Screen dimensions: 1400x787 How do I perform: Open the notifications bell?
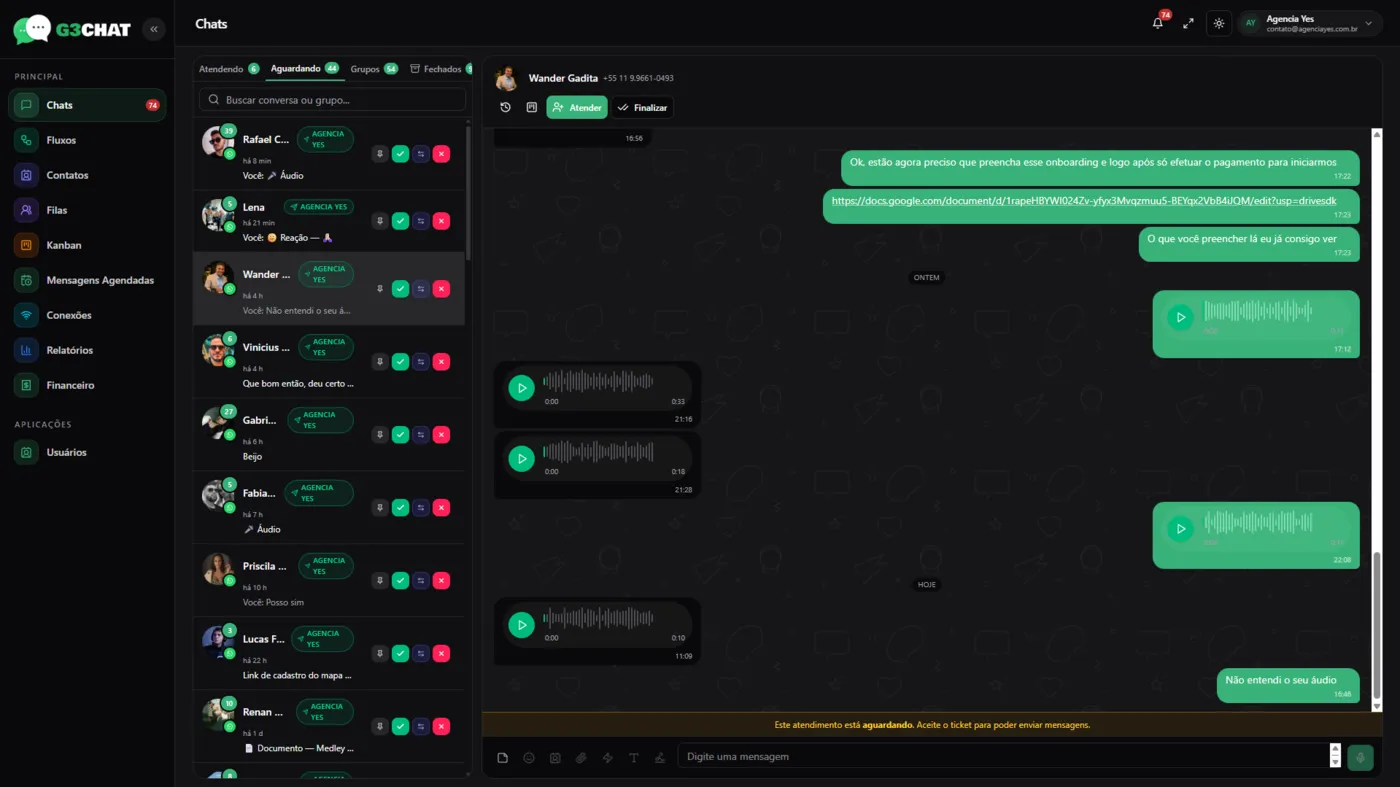pos(1158,23)
